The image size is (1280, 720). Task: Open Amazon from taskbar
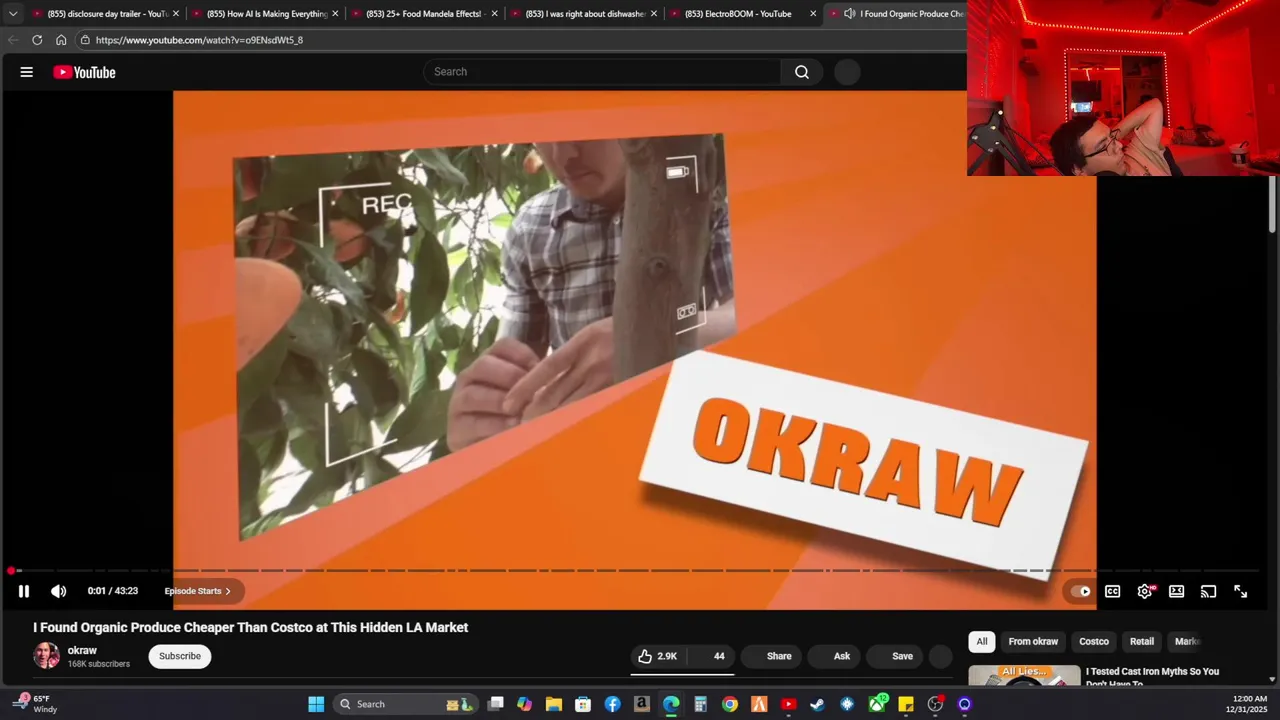[642, 704]
